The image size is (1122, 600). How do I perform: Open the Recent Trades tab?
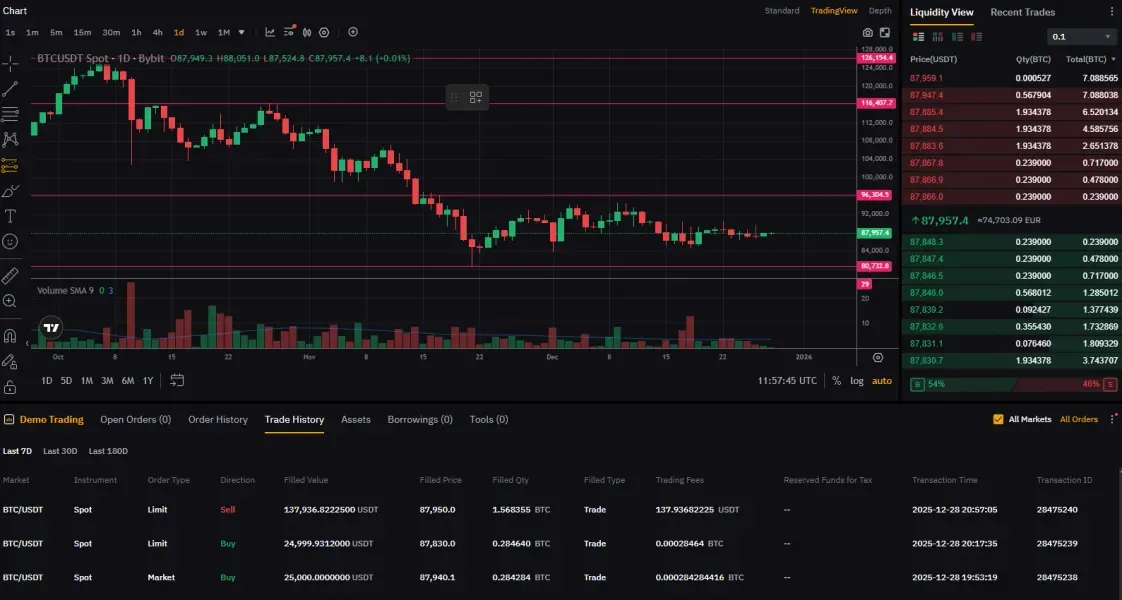[x=1023, y=12]
